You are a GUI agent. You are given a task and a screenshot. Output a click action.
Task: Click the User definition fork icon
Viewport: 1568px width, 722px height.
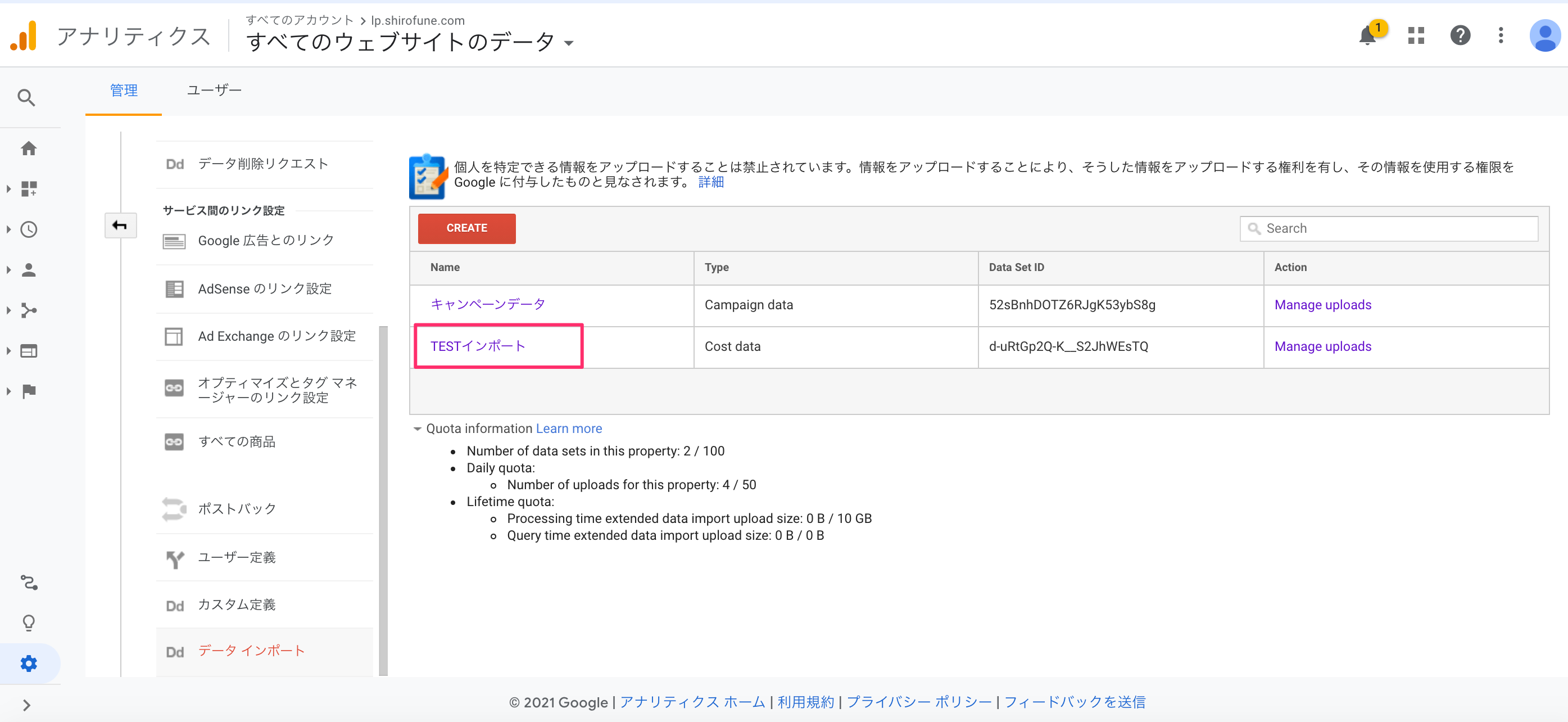pos(175,559)
